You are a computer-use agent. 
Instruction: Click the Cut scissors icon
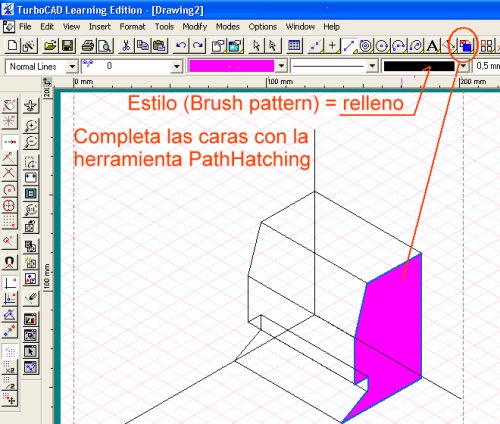point(126,46)
